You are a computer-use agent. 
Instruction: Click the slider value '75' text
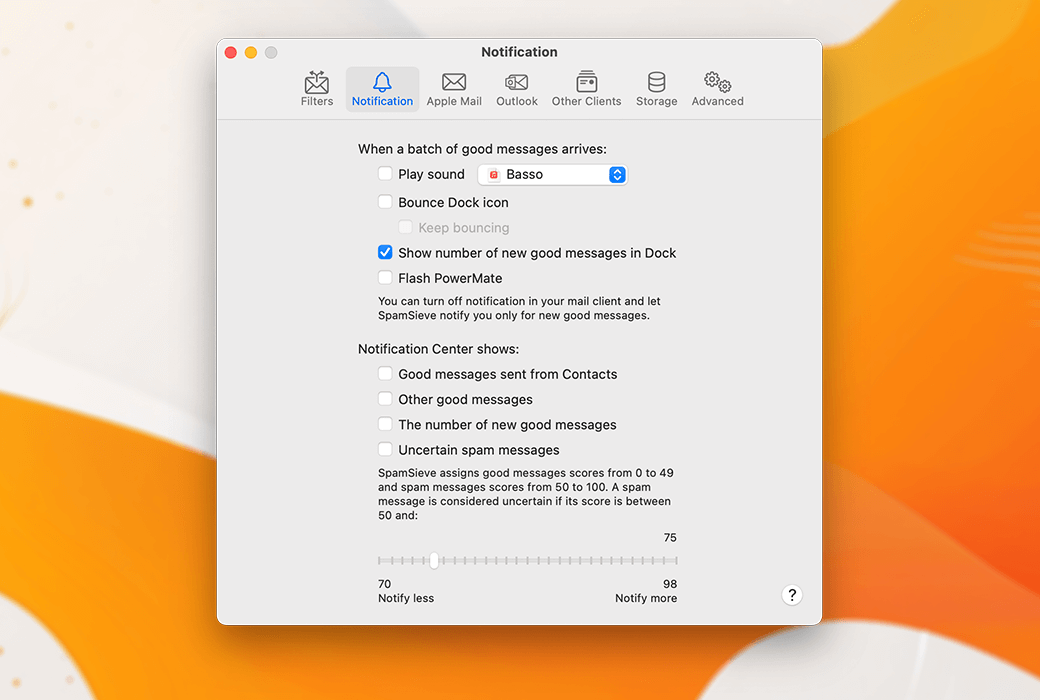[x=670, y=537]
